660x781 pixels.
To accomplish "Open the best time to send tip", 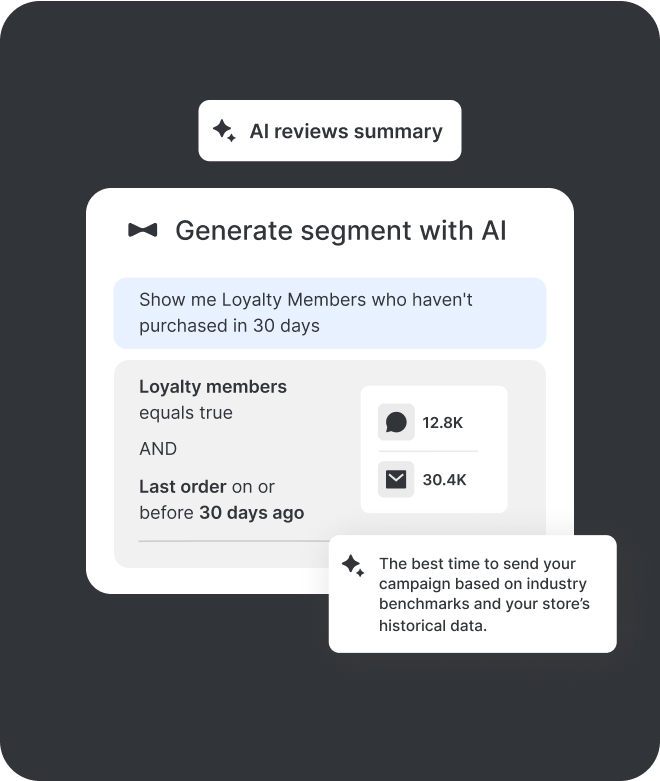I will tap(482, 594).
